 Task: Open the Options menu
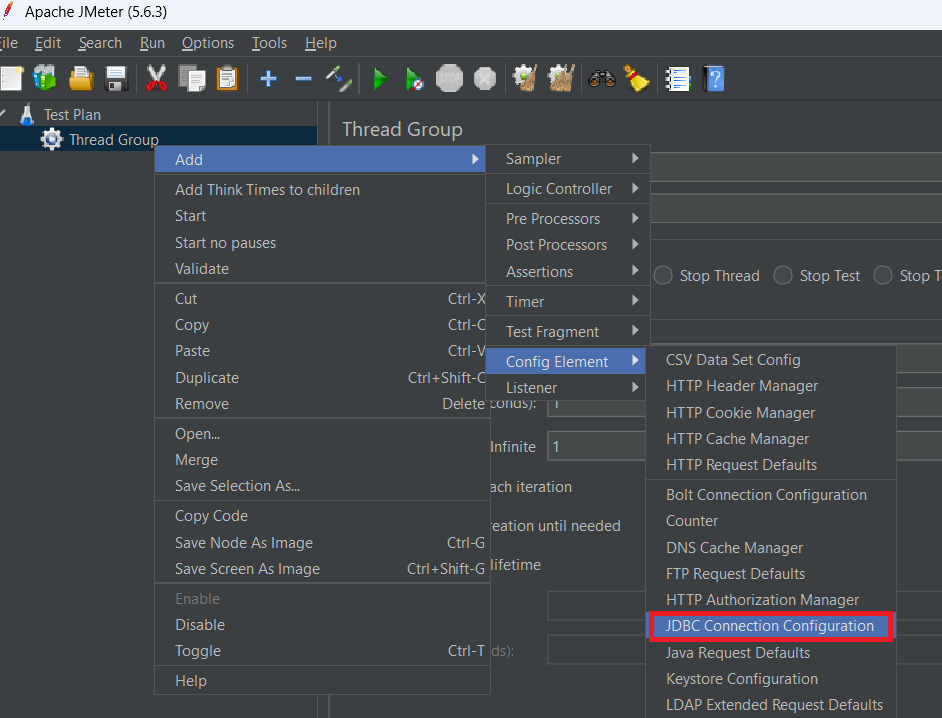click(x=208, y=43)
